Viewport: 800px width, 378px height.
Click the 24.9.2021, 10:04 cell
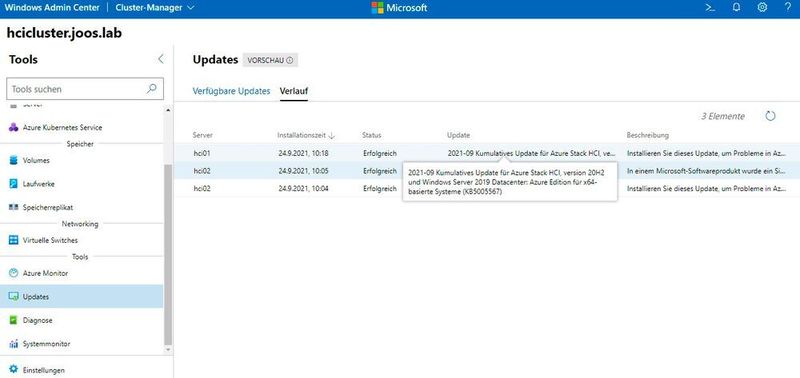tap(303, 188)
